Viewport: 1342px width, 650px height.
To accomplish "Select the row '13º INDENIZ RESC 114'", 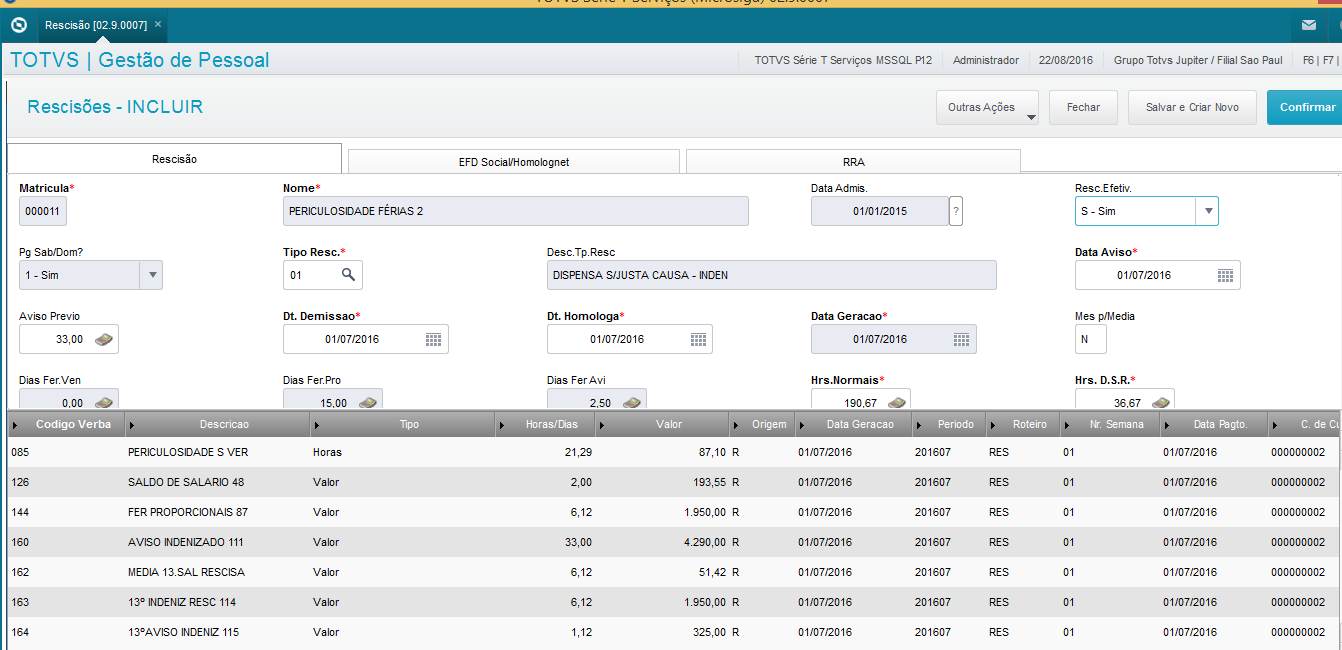I will [671, 602].
